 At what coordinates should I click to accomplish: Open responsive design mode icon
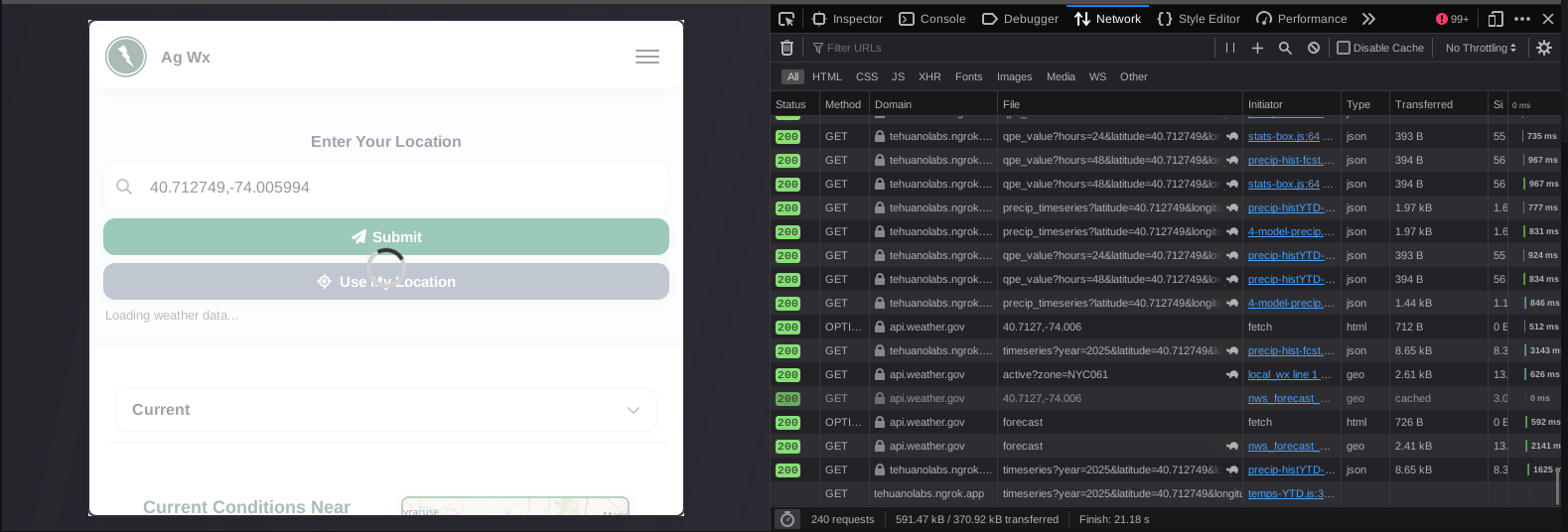tap(1496, 19)
